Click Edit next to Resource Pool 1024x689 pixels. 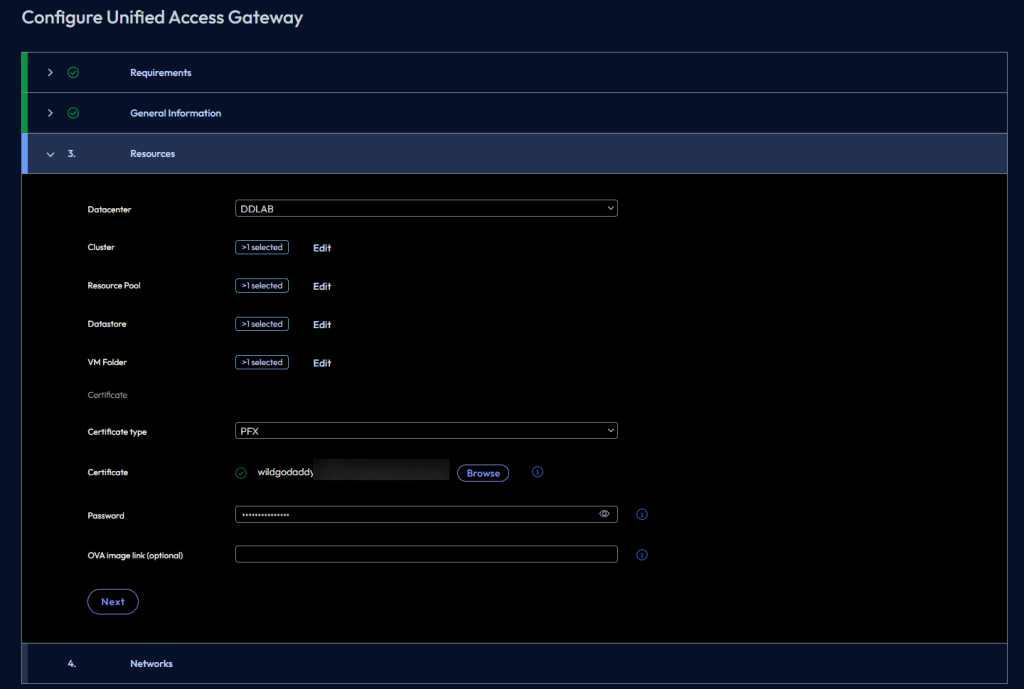pyautogui.click(x=322, y=286)
